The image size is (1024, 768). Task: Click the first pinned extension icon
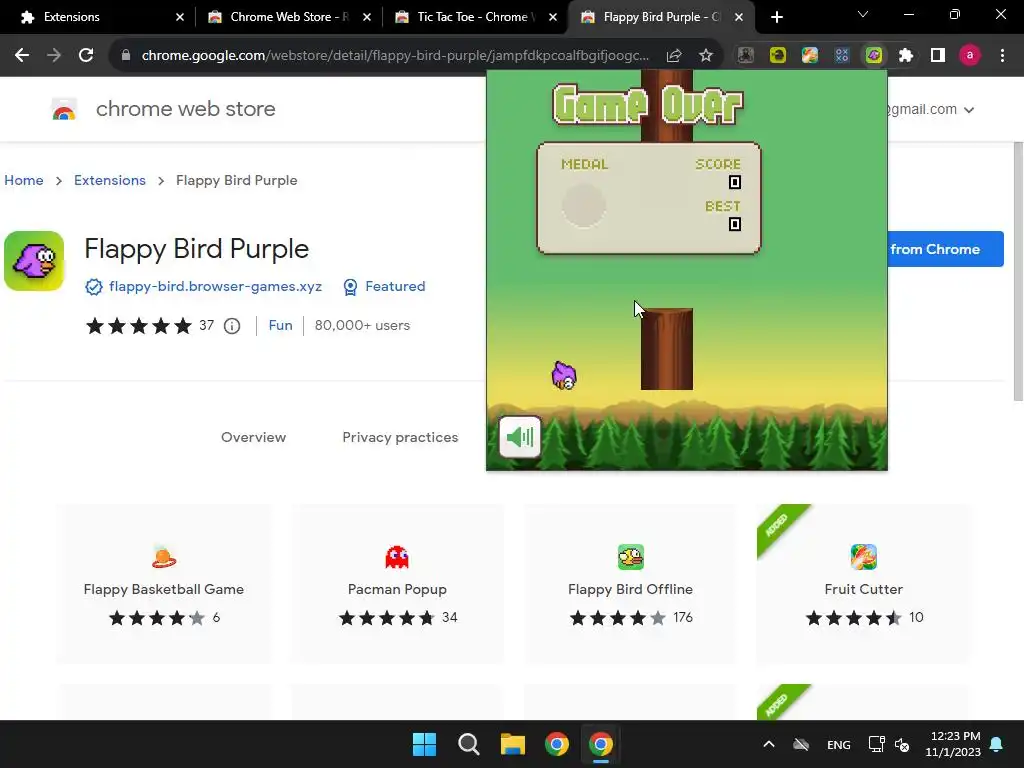[x=746, y=56]
